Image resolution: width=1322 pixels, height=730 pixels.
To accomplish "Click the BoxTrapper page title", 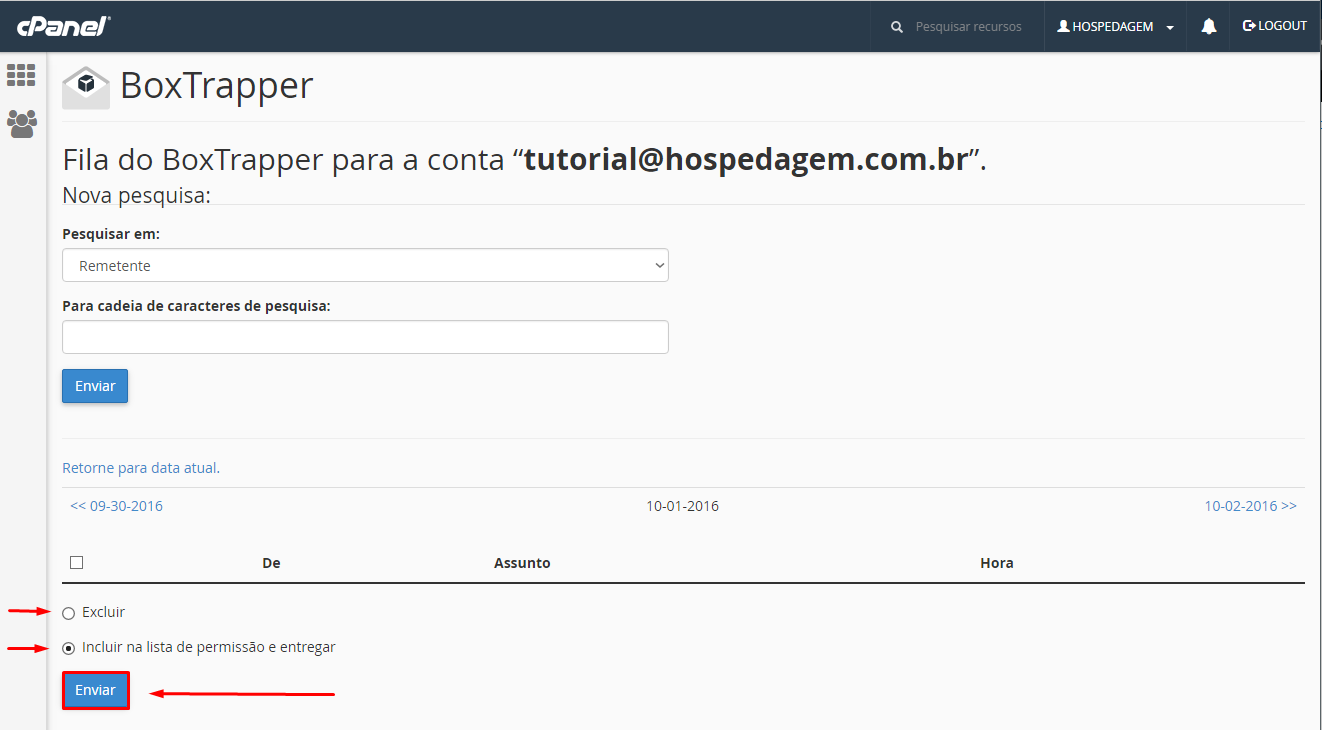I will coord(217,86).
